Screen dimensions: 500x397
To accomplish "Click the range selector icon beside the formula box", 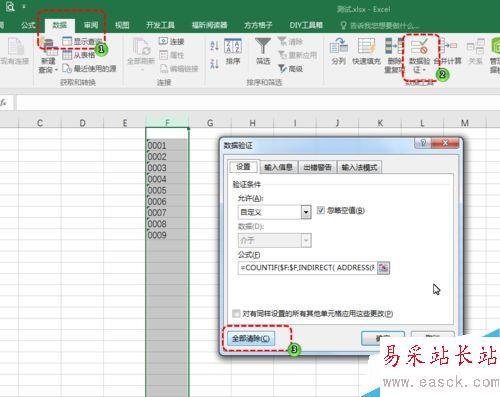I will pyautogui.click(x=383, y=268).
